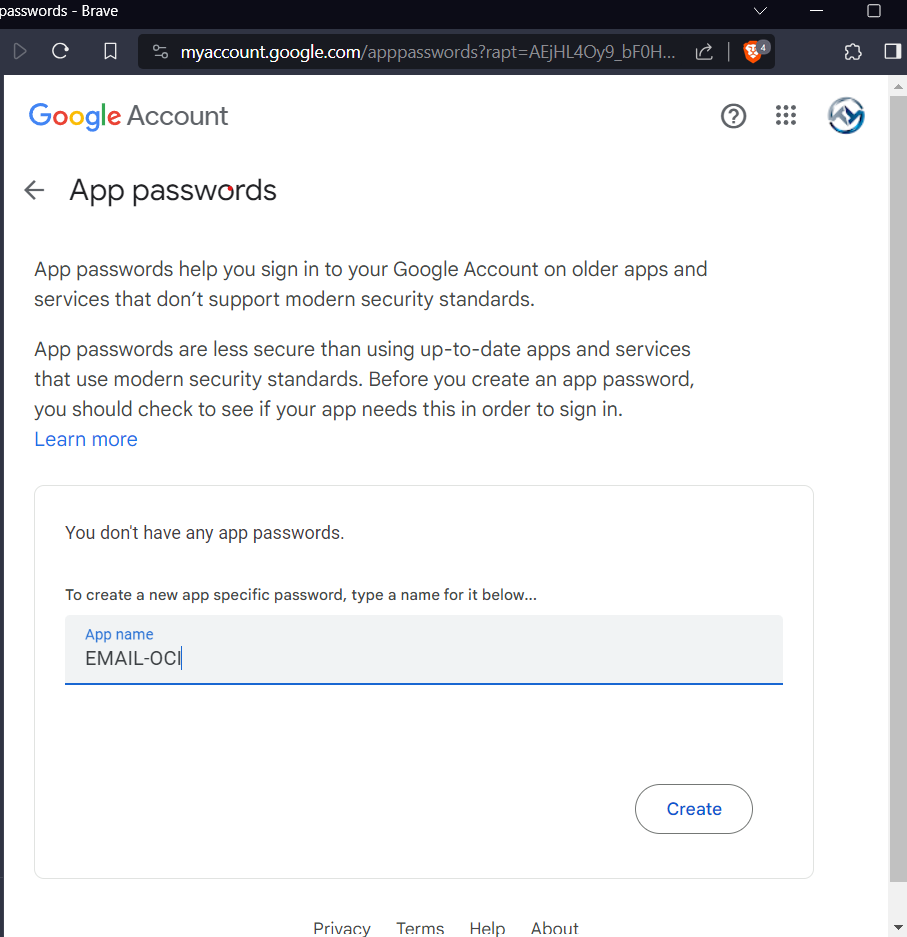
Task: Open the browser extensions puzzle icon
Action: coord(853,52)
